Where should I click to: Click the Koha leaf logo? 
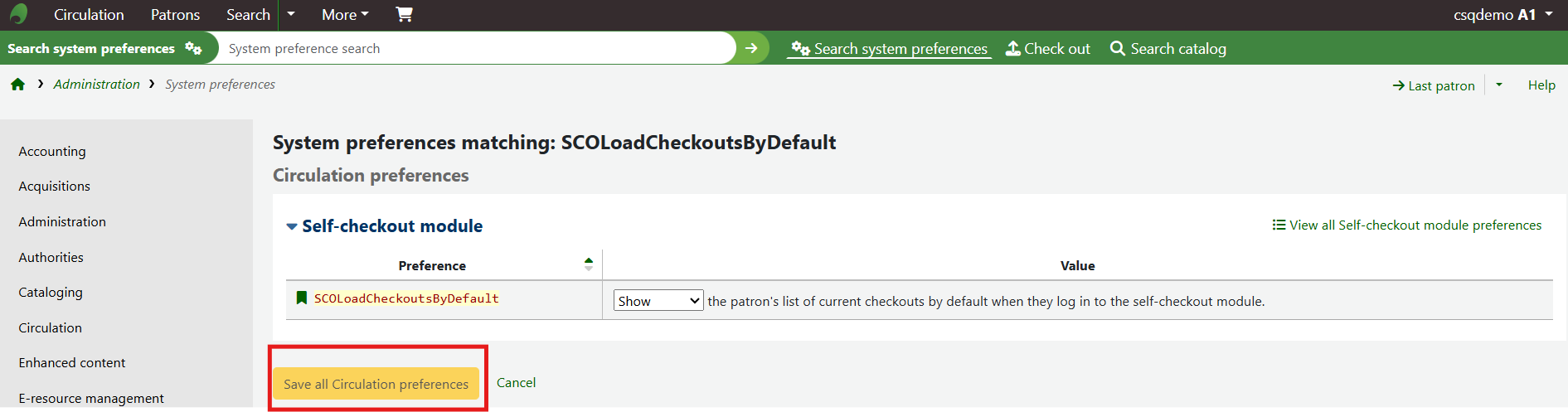pos(18,14)
